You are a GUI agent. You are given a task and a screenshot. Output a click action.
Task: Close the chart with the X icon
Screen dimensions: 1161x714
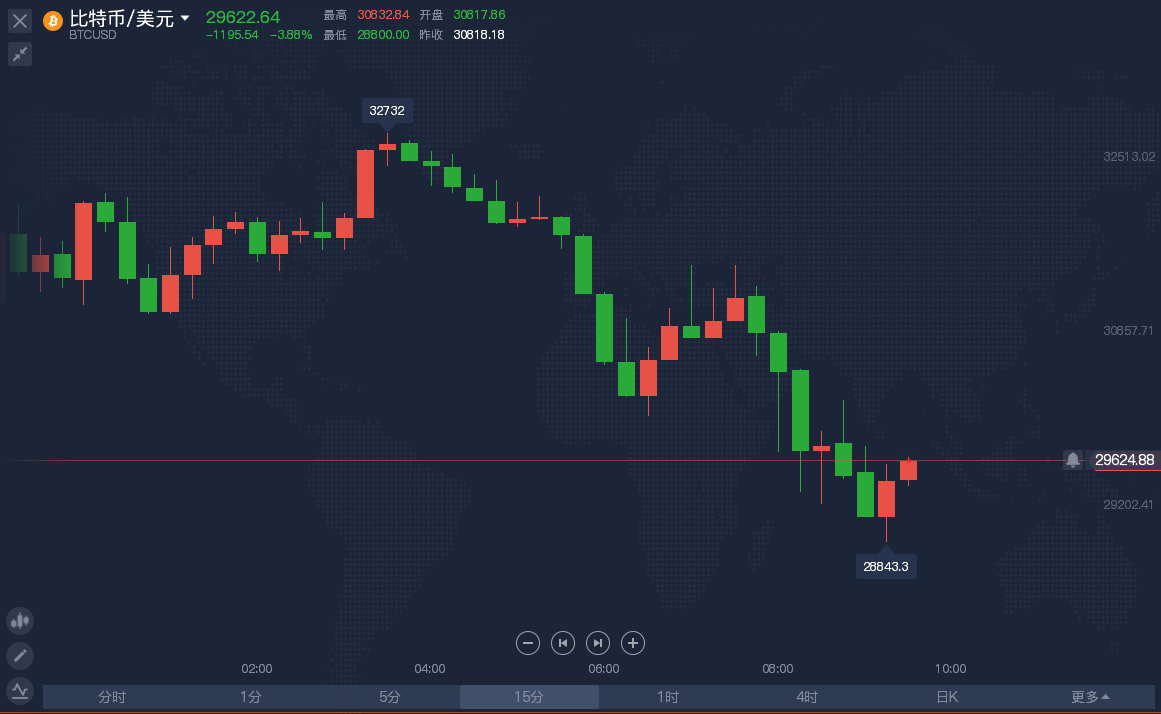click(x=20, y=21)
